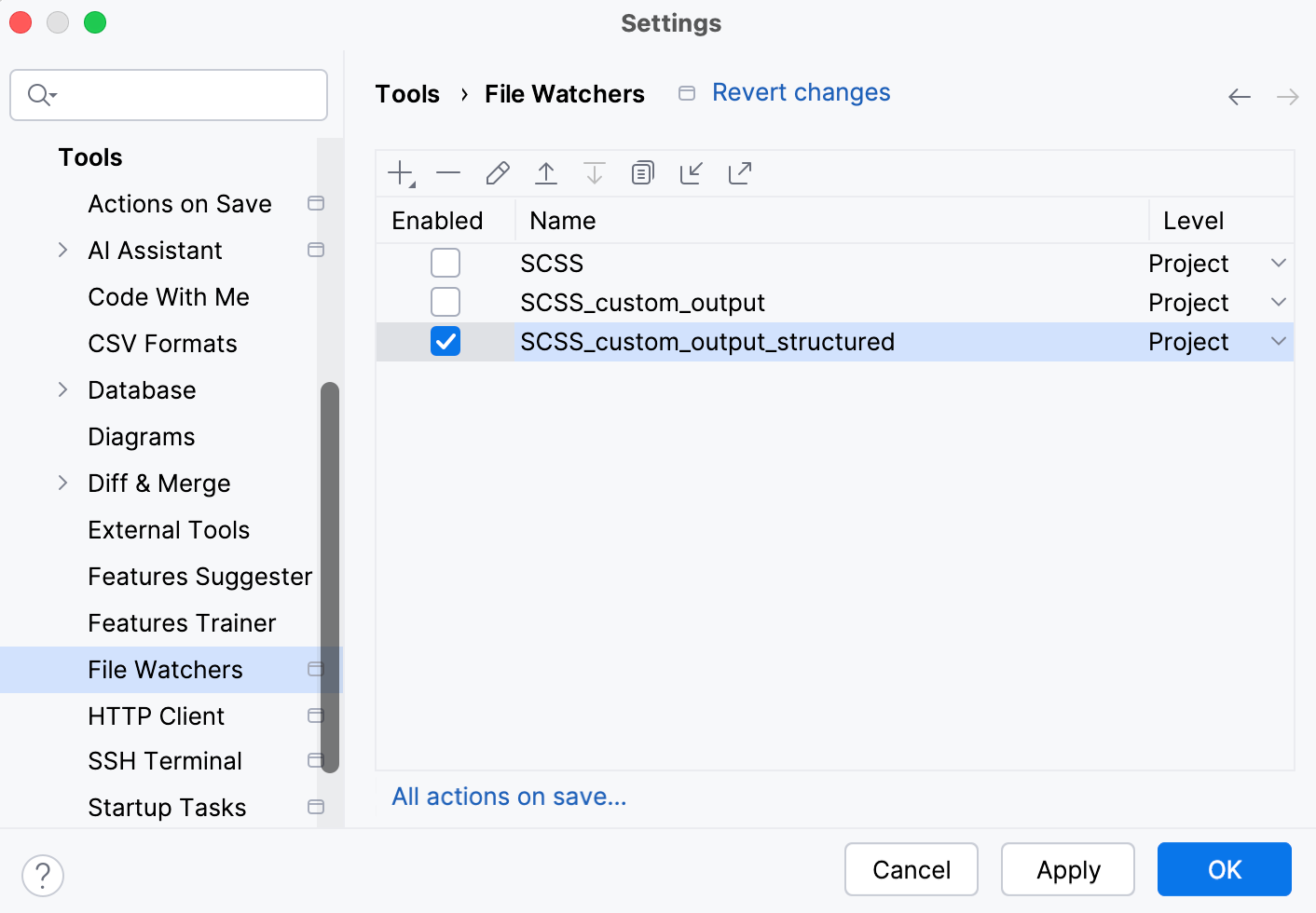Screen dimensions: 1316x913
Task: Export the selected watcher
Action: 739,172
